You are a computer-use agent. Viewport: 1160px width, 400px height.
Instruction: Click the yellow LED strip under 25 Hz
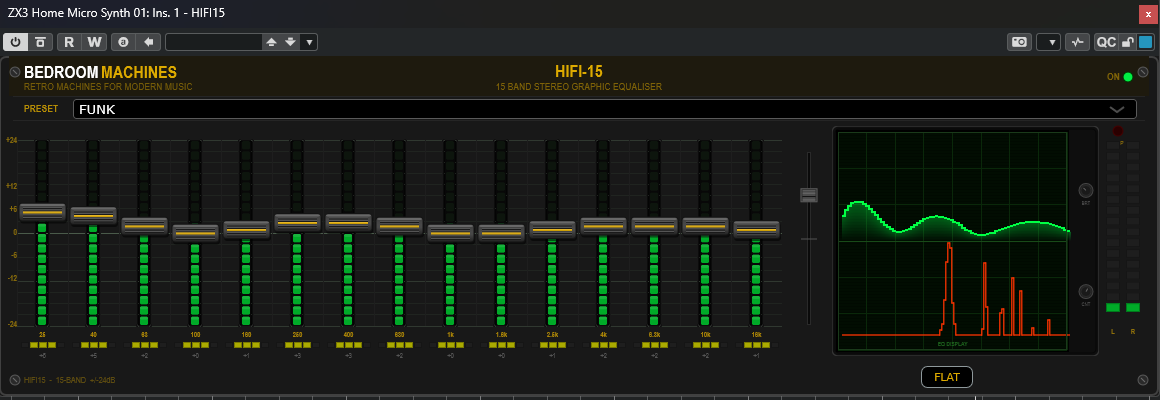point(42,345)
